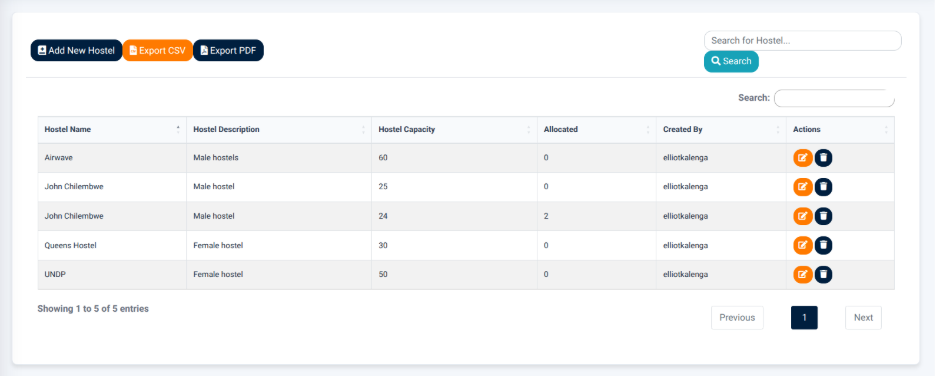This screenshot has width=936, height=376.
Task: Select the Queens Hostel name cell
Action: (112, 245)
